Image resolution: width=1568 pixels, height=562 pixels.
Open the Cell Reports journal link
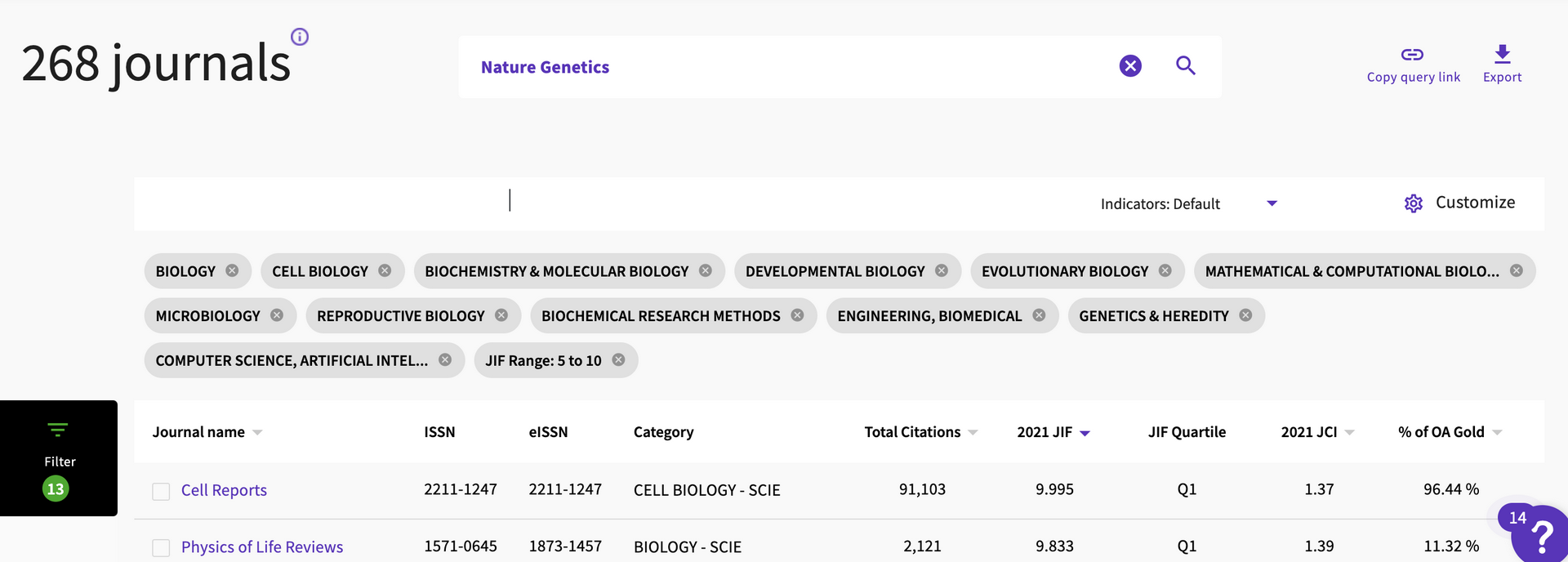pyautogui.click(x=224, y=490)
